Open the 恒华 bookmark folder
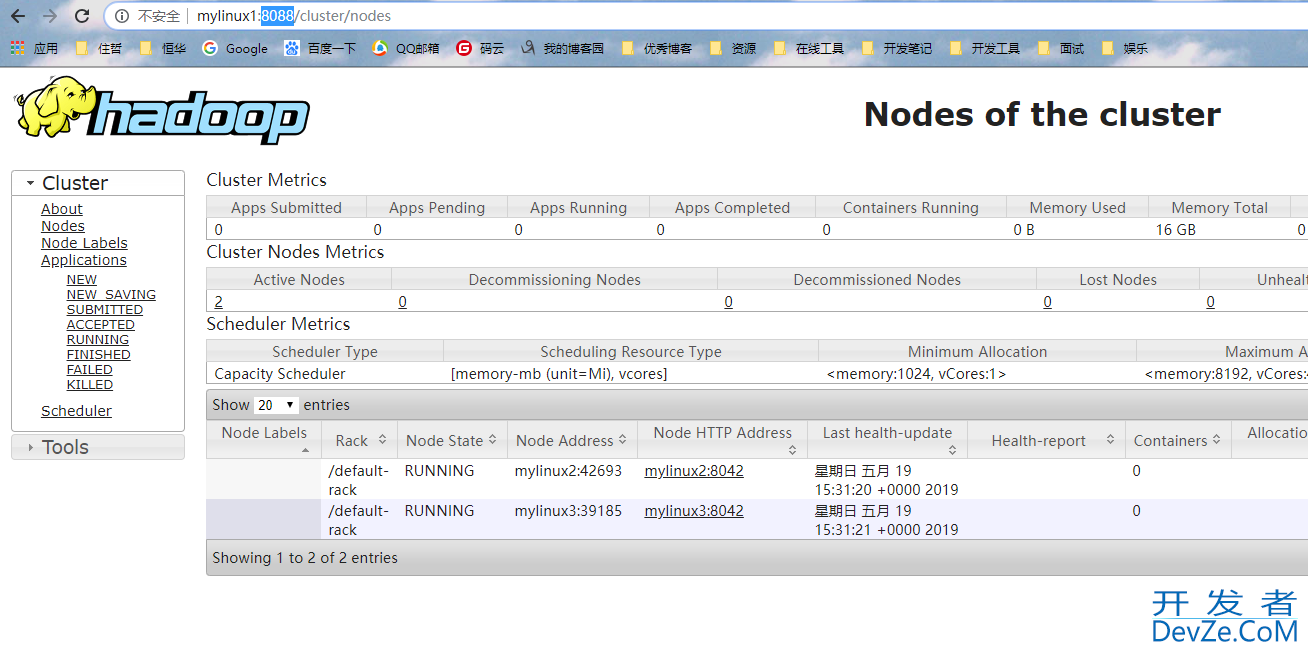Viewport: 1308px width, 653px height. [163, 48]
